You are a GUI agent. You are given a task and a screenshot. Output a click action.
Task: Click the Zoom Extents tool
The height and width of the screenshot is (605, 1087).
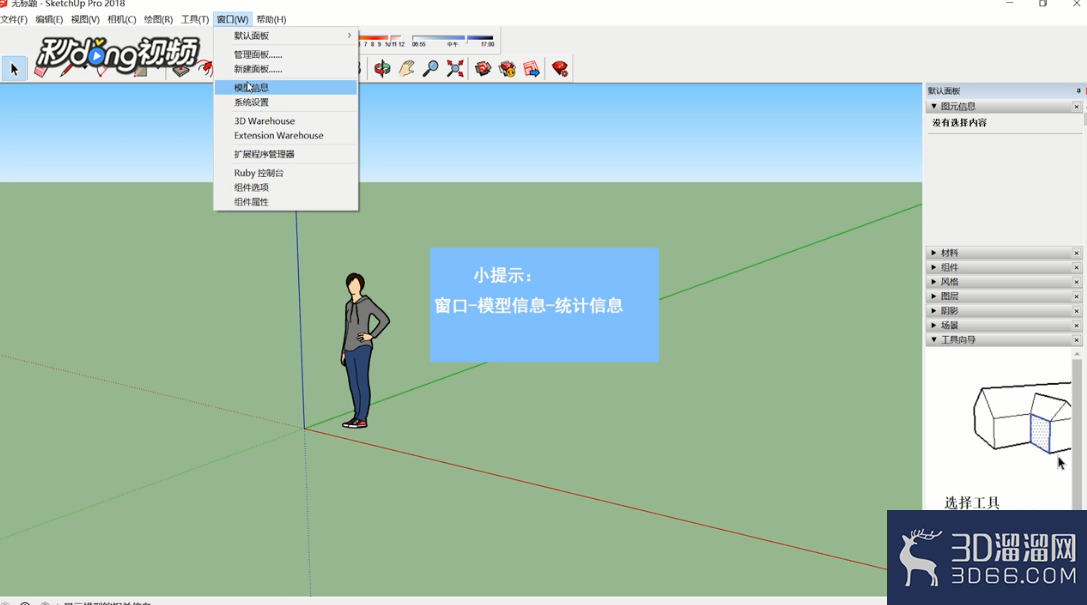(x=455, y=69)
